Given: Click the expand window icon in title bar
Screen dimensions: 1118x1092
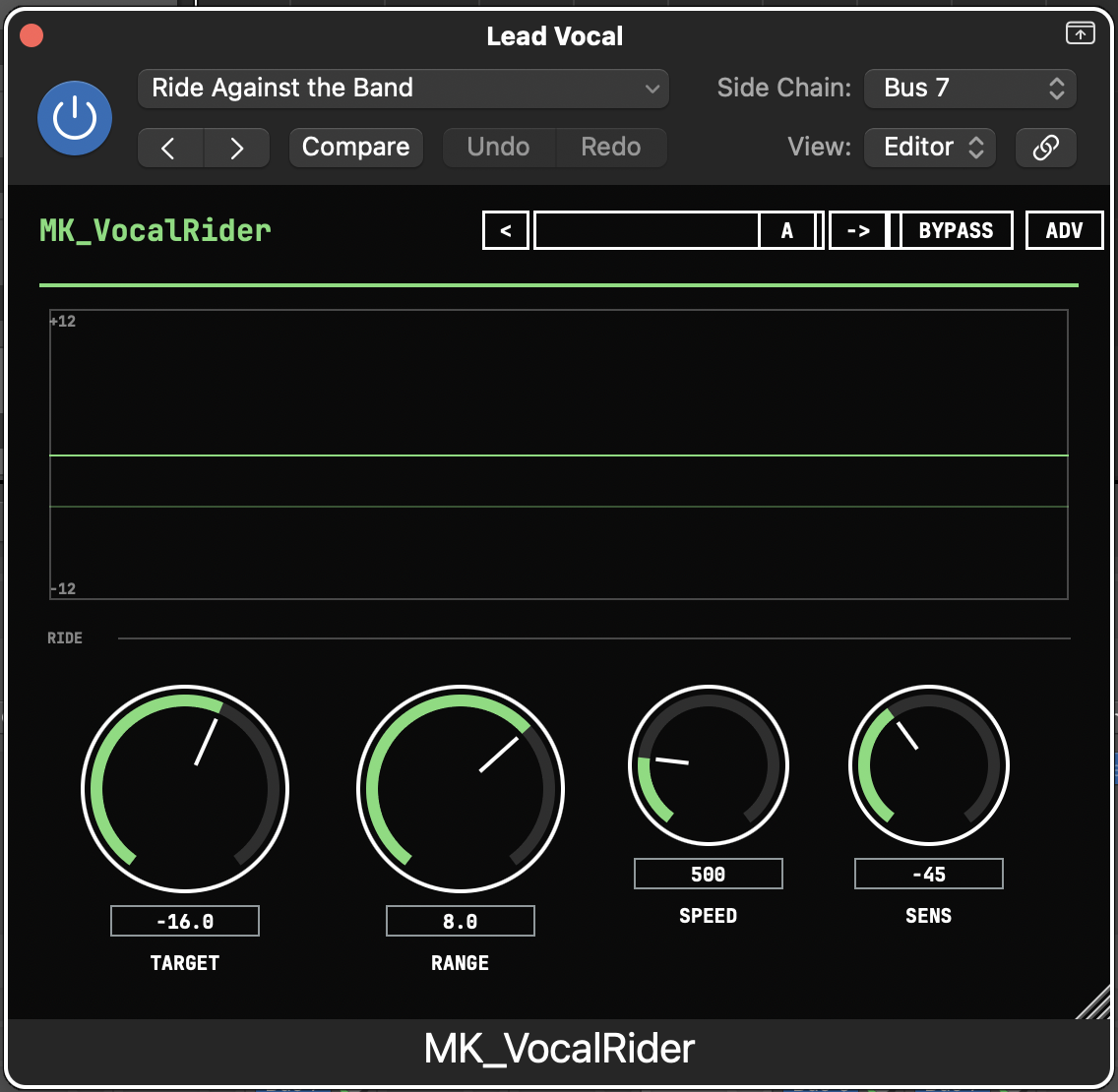Looking at the screenshot, I should tap(1081, 32).
